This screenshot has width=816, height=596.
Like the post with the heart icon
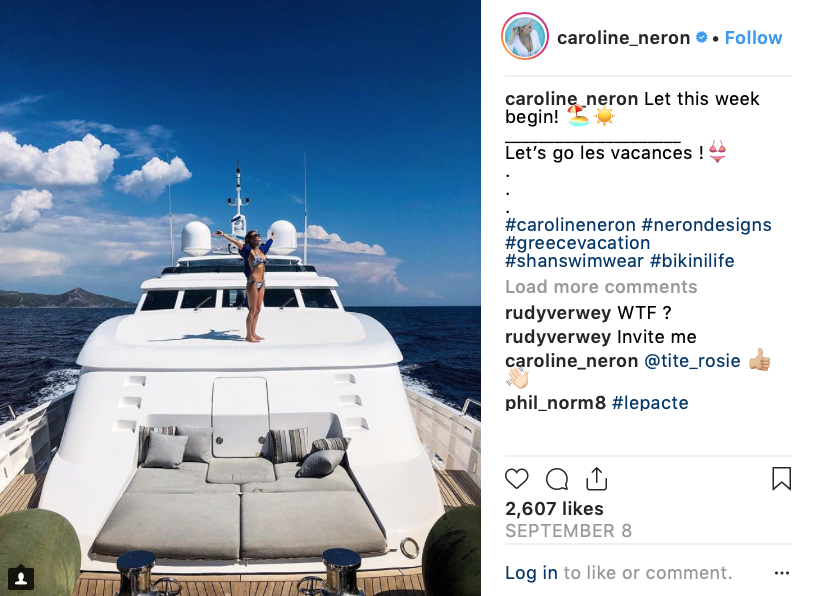click(x=517, y=478)
